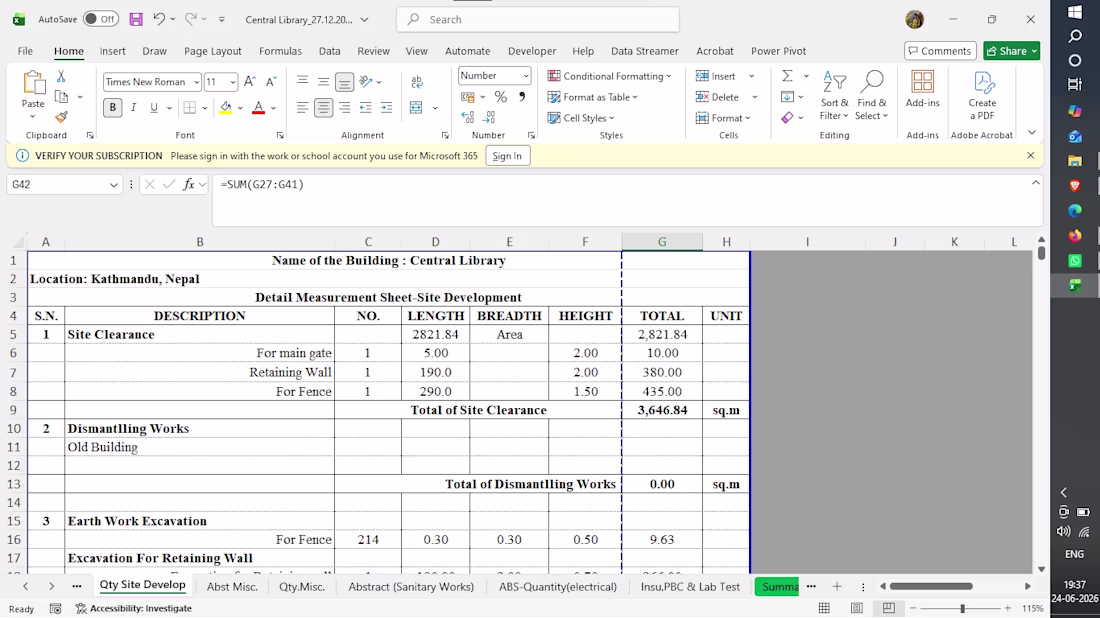Click the Decrease Indent icon

[x=365, y=107]
